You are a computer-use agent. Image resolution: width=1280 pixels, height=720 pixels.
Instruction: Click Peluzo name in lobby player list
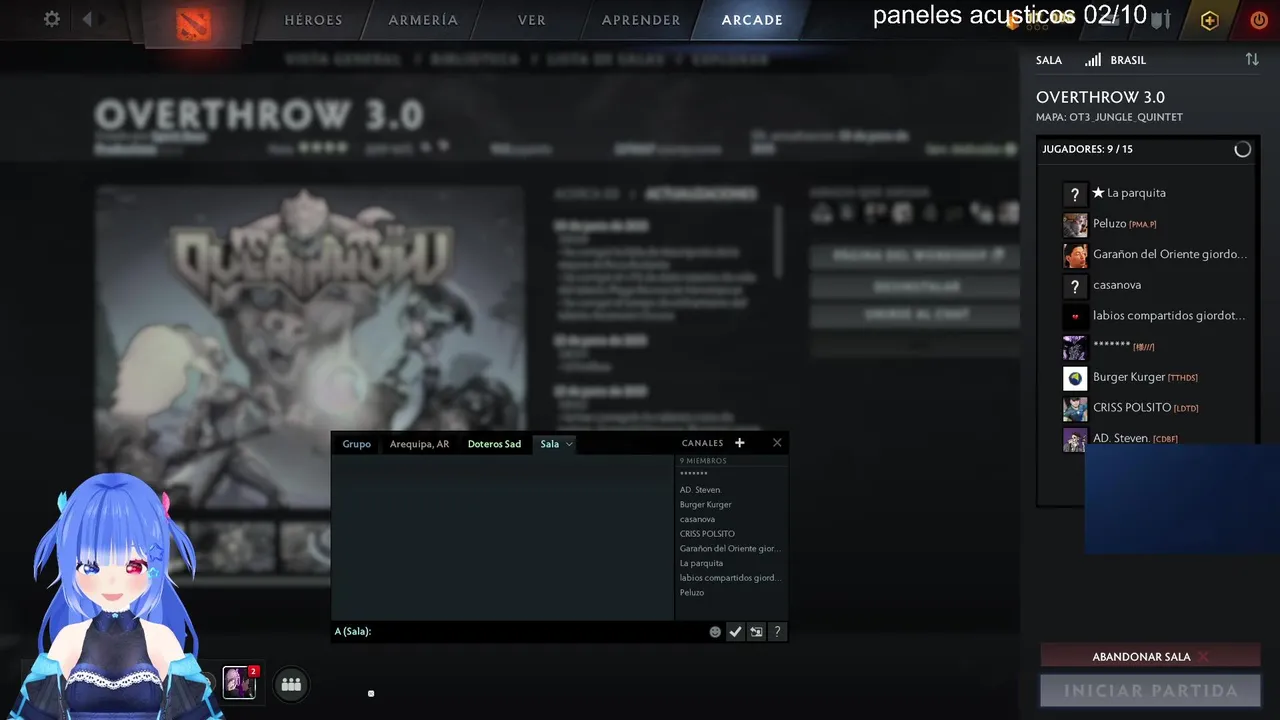coord(1109,224)
